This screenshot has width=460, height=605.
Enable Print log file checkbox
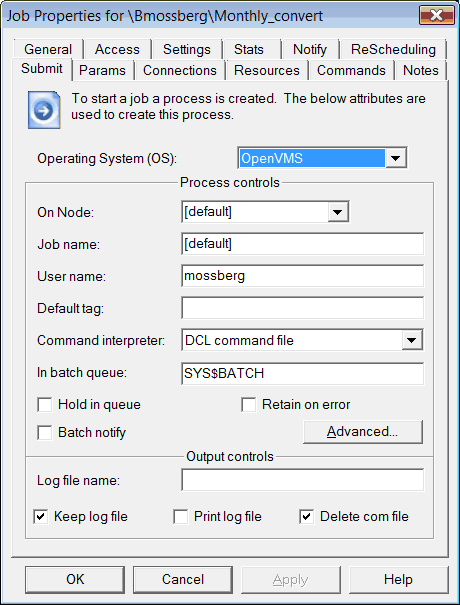(181, 517)
